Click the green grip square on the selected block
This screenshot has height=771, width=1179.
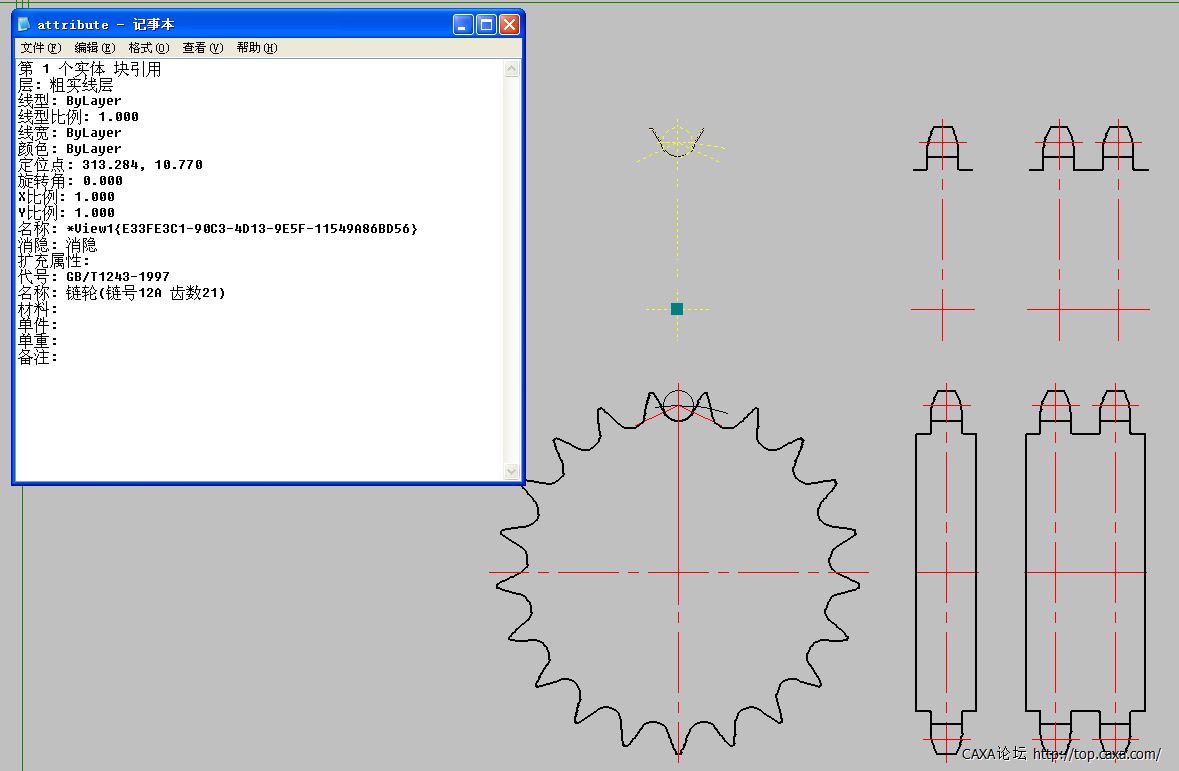click(x=677, y=309)
